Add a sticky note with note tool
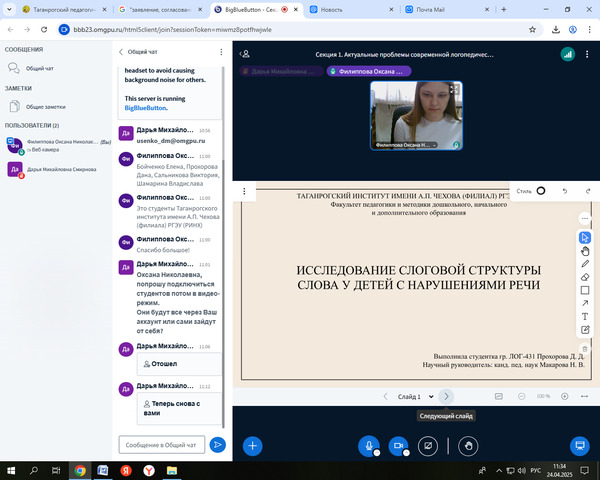This screenshot has height=480, width=600. click(585, 330)
